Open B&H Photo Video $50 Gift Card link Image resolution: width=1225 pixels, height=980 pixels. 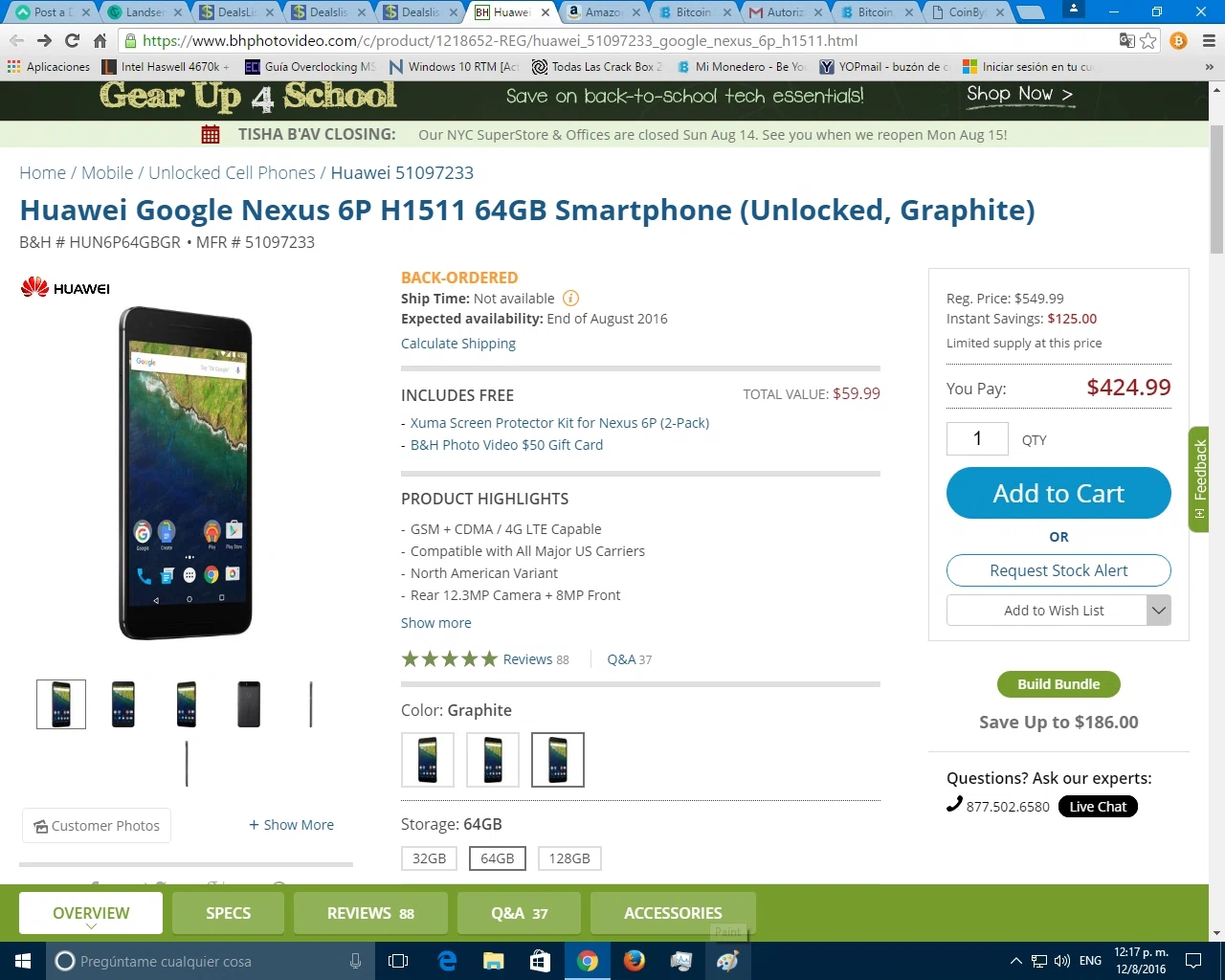pyautogui.click(x=506, y=445)
